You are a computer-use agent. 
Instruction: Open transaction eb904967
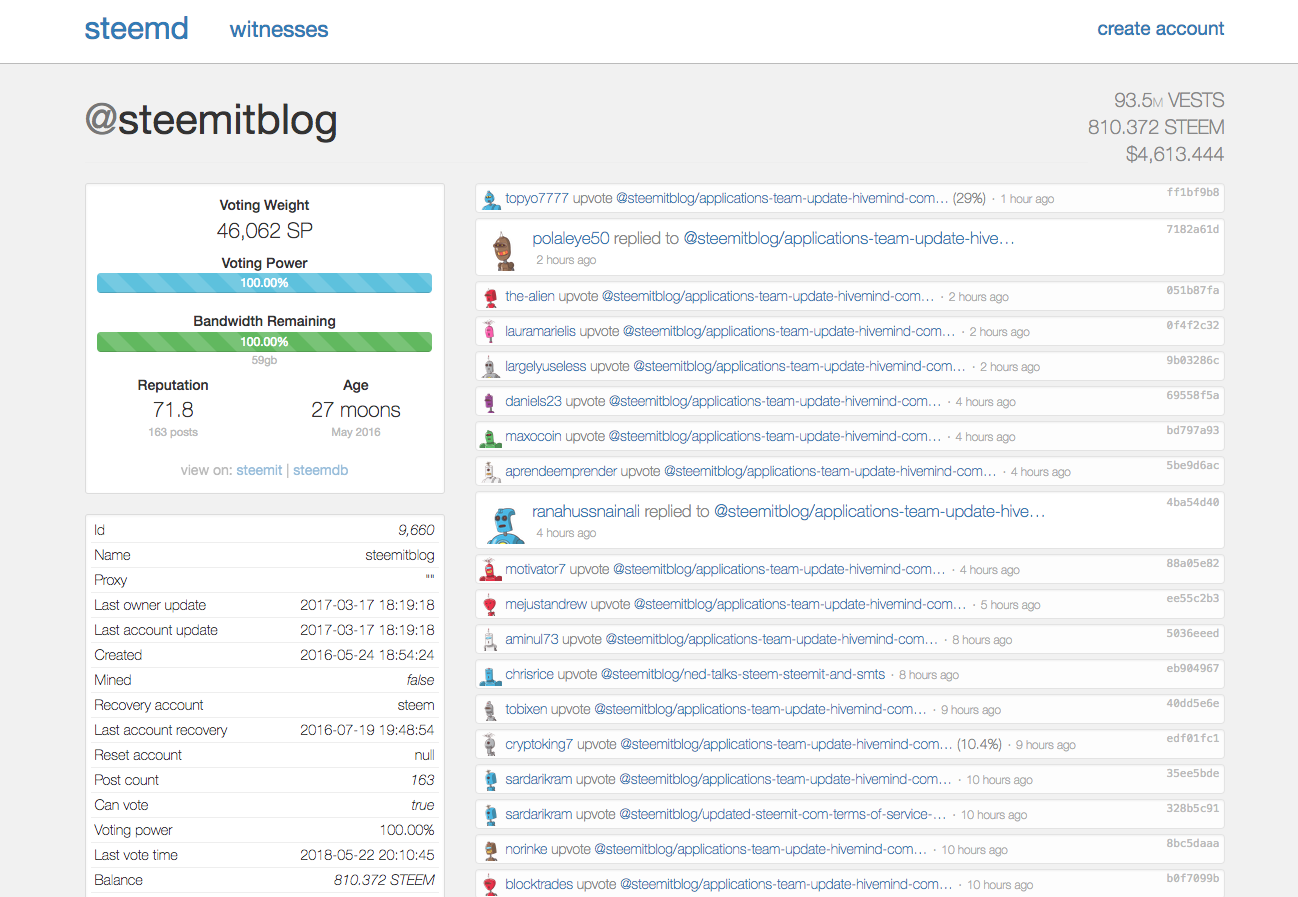tap(1193, 668)
